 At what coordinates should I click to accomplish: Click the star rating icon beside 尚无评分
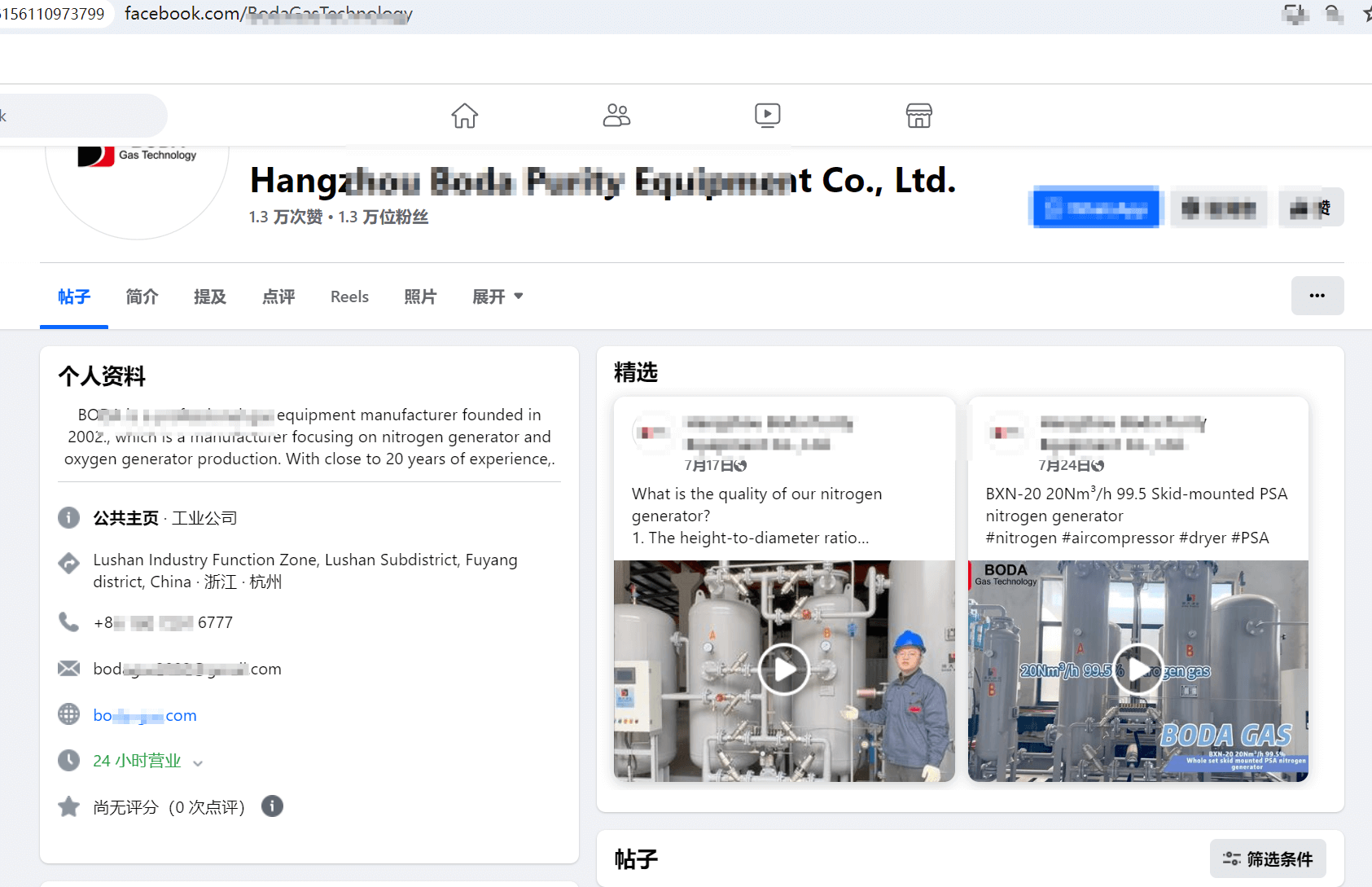tap(69, 807)
